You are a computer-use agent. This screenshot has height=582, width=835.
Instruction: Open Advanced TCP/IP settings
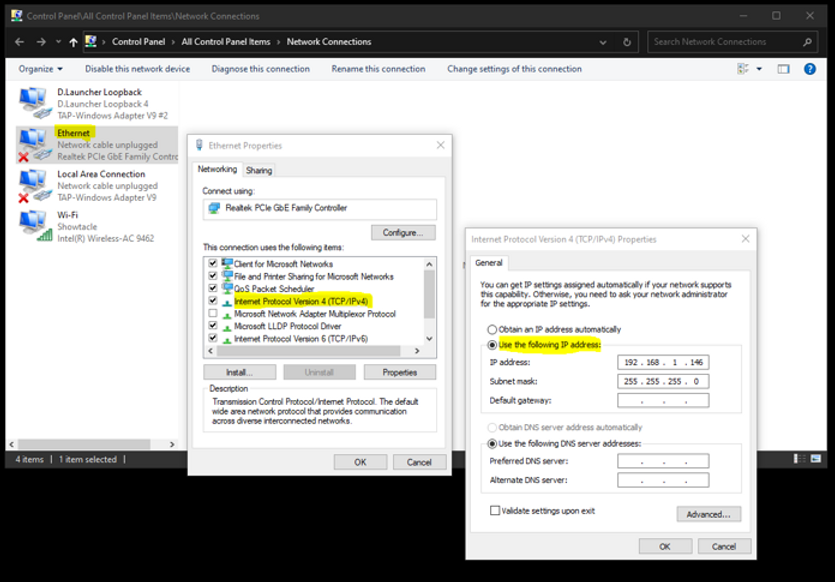tap(708, 514)
